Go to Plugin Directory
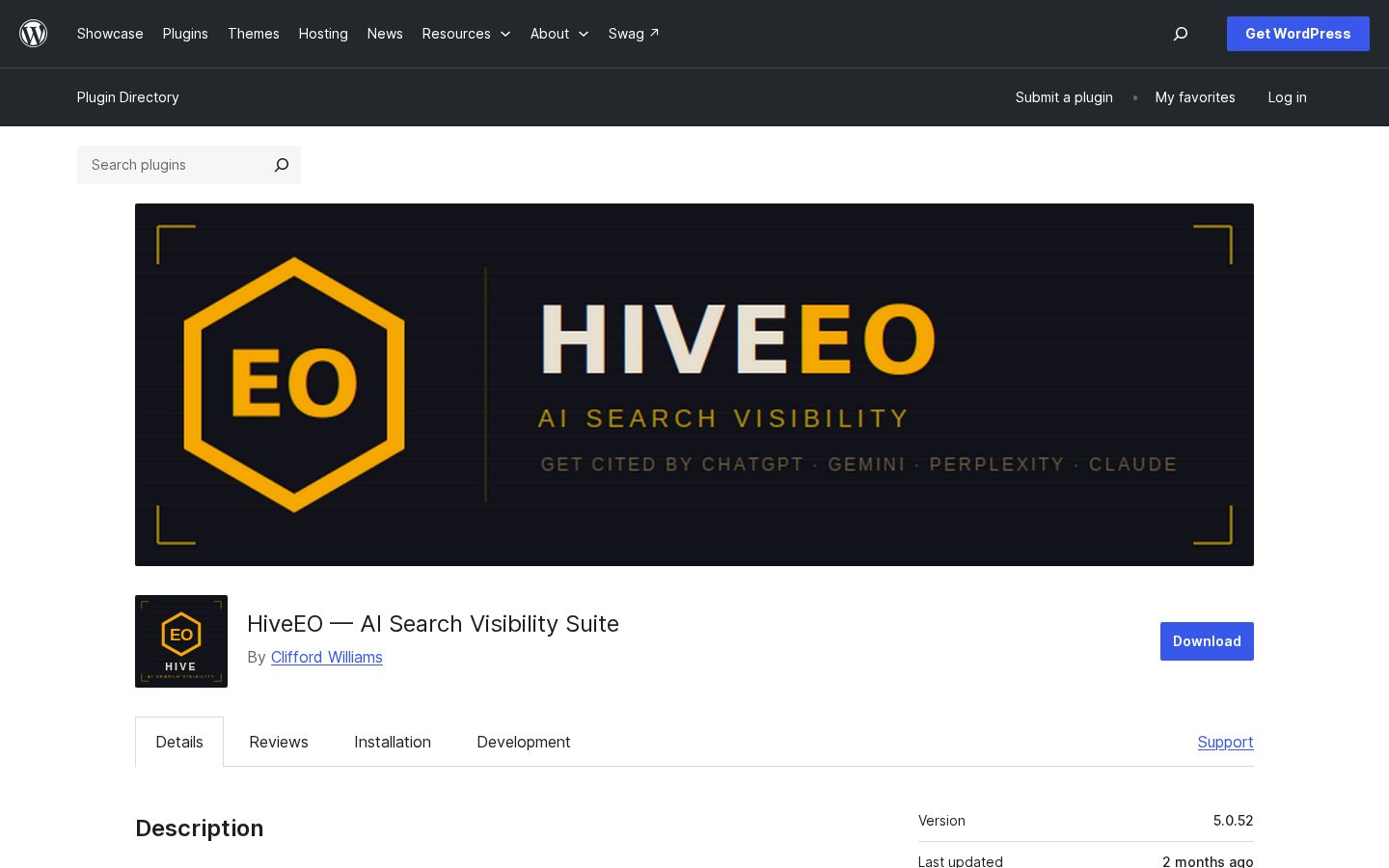The height and width of the screenshot is (868, 1389). pos(128,97)
